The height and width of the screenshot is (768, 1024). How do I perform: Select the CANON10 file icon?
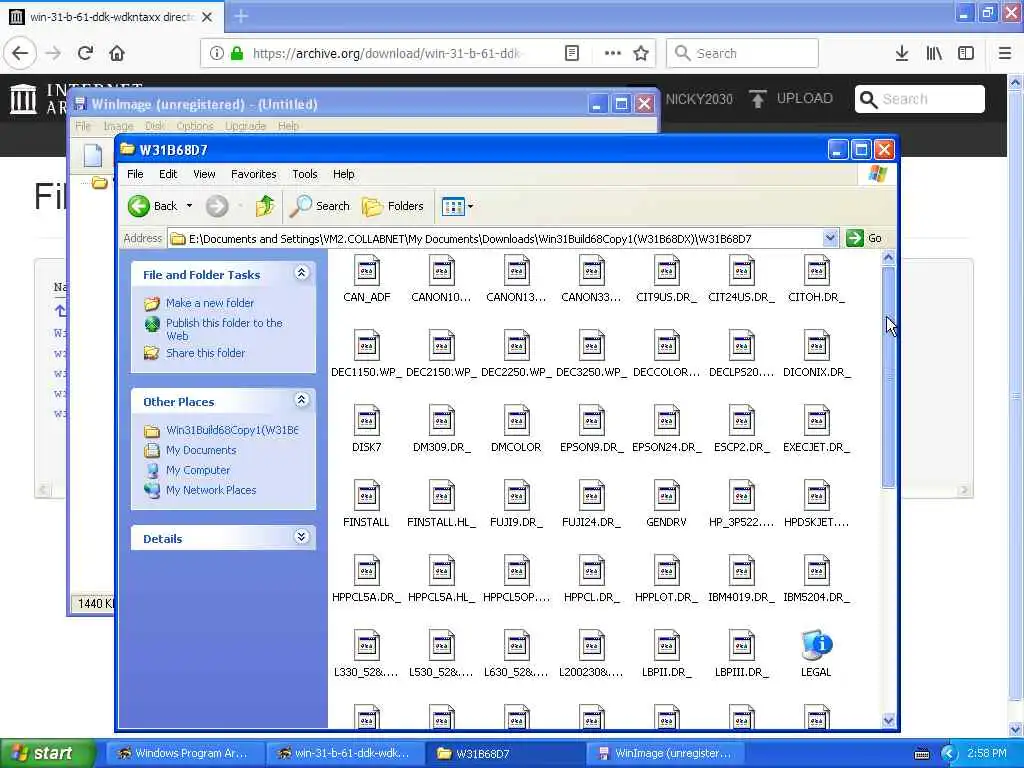[441, 271]
